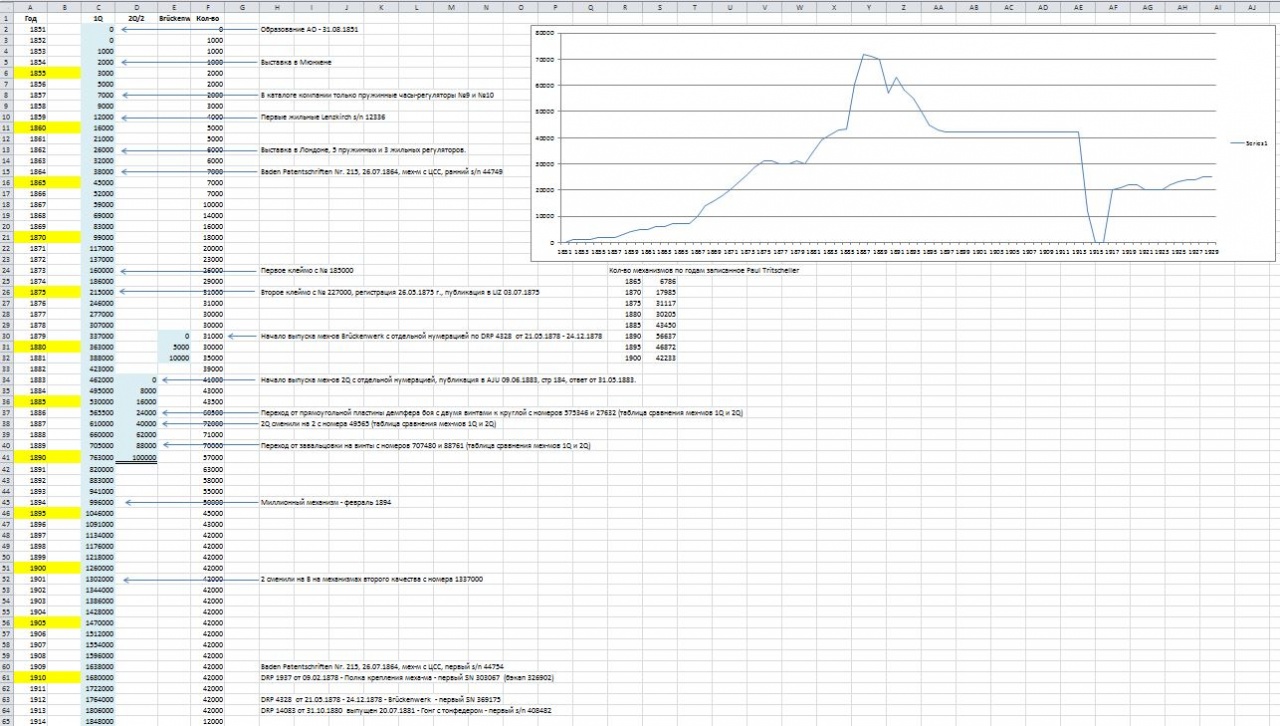Select the column A header
This screenshot has width=1280, height=726.
point(31,7)
